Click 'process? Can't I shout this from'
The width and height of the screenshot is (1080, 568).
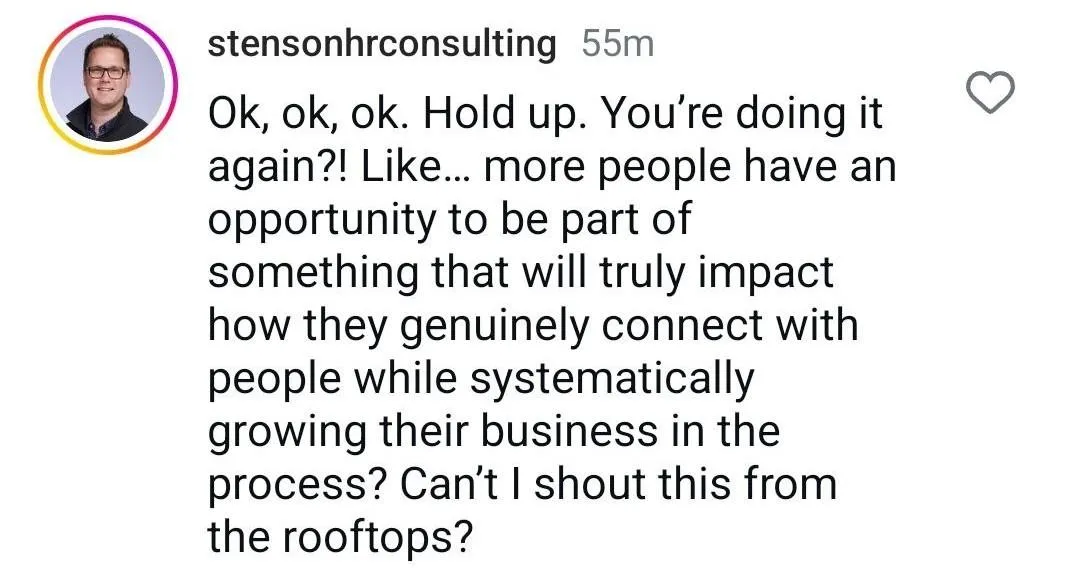[x=522, y=485]
